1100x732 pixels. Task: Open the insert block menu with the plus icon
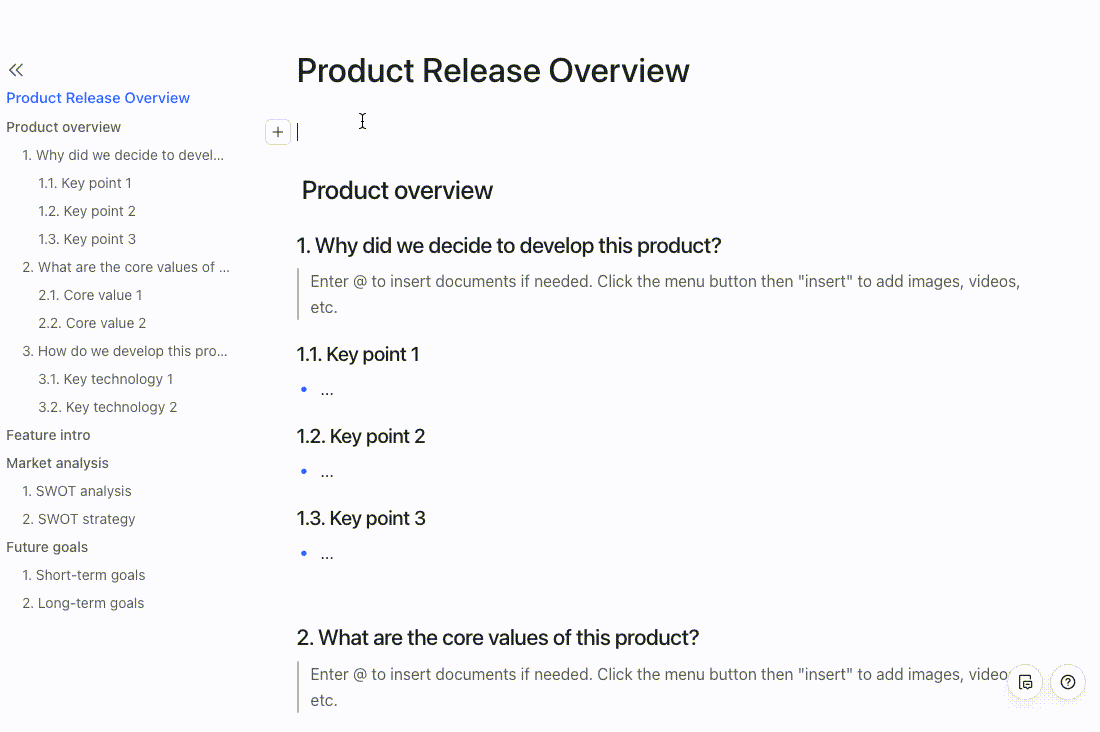tap(278, 131)
